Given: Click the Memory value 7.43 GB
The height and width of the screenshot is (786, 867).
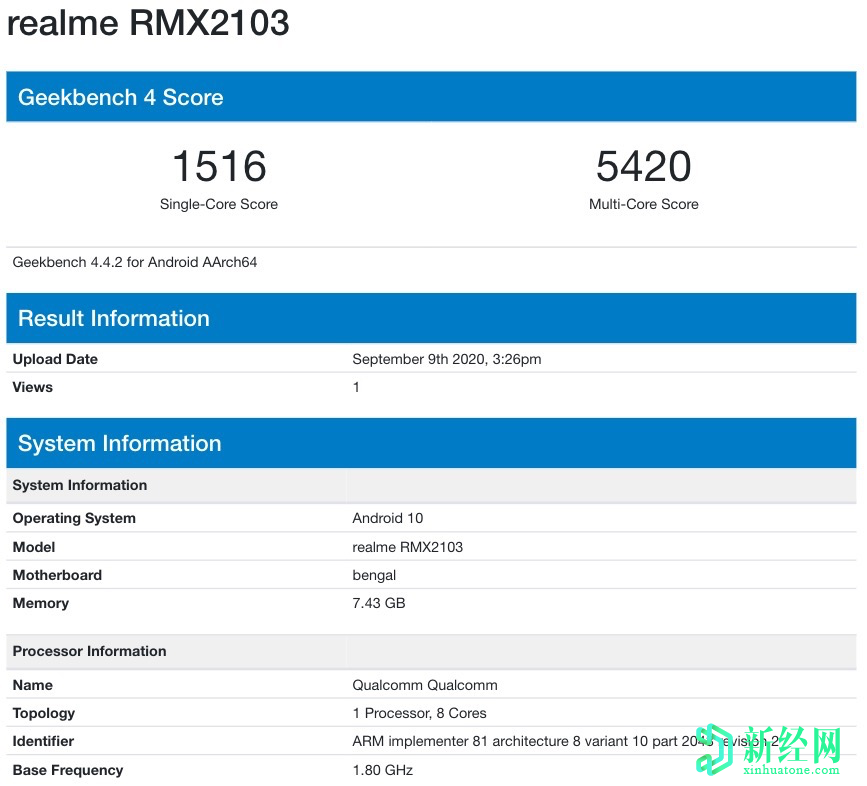Looking at the screenshot, I should coord(377,603).
